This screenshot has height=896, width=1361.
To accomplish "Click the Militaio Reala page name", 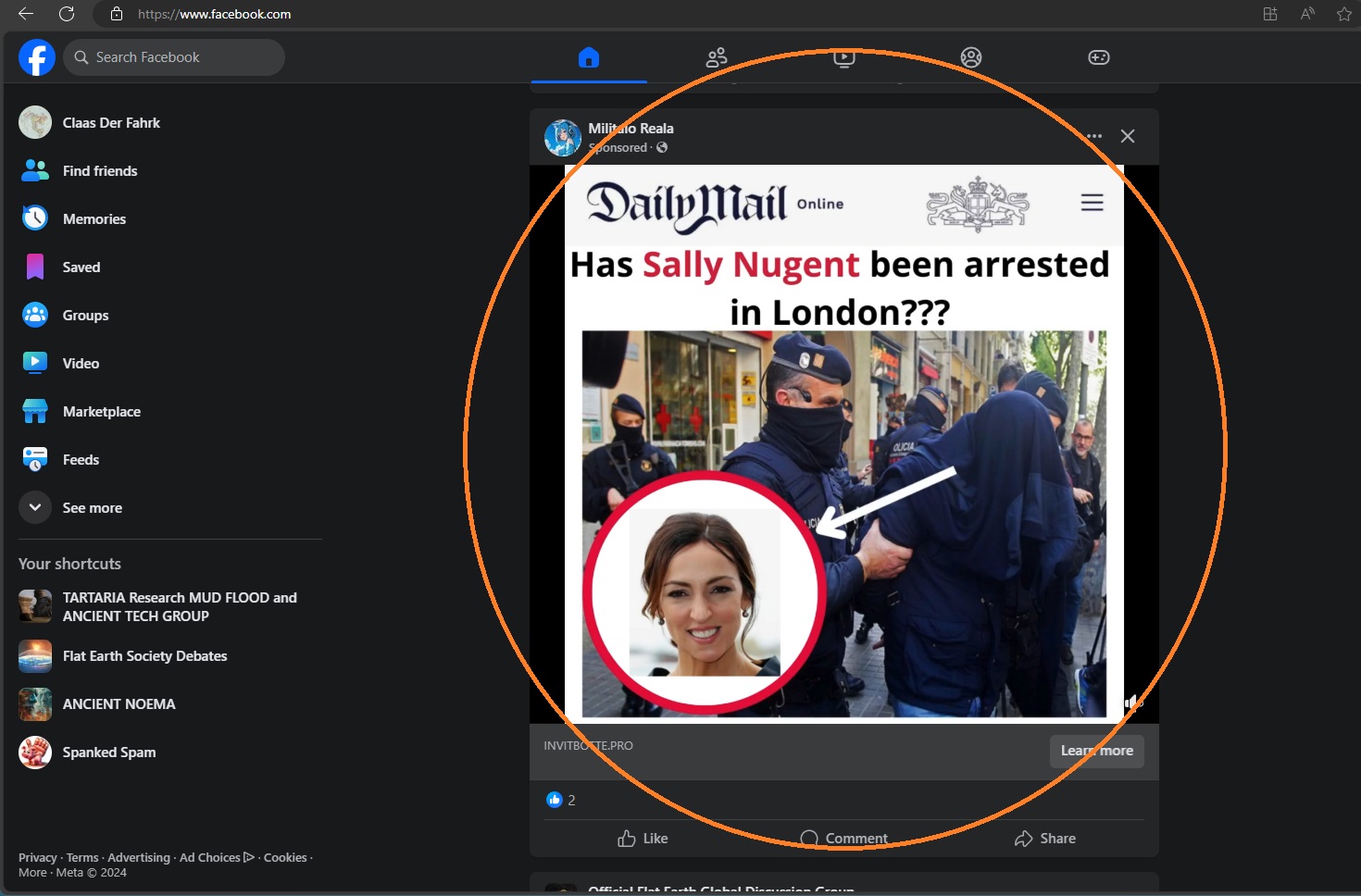I will tap(631, 129).
